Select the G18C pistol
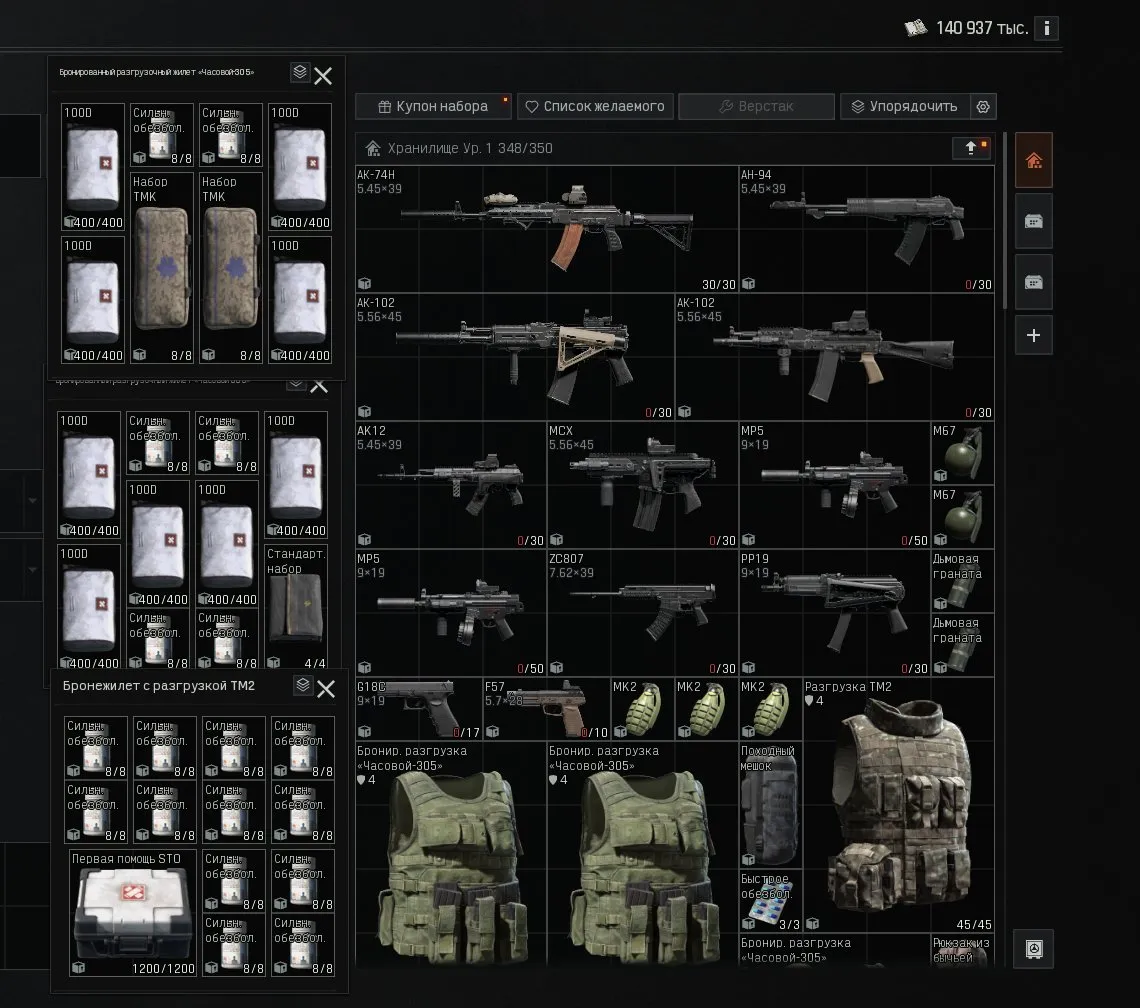1140x1008 pixels. (x=419, y=709)
